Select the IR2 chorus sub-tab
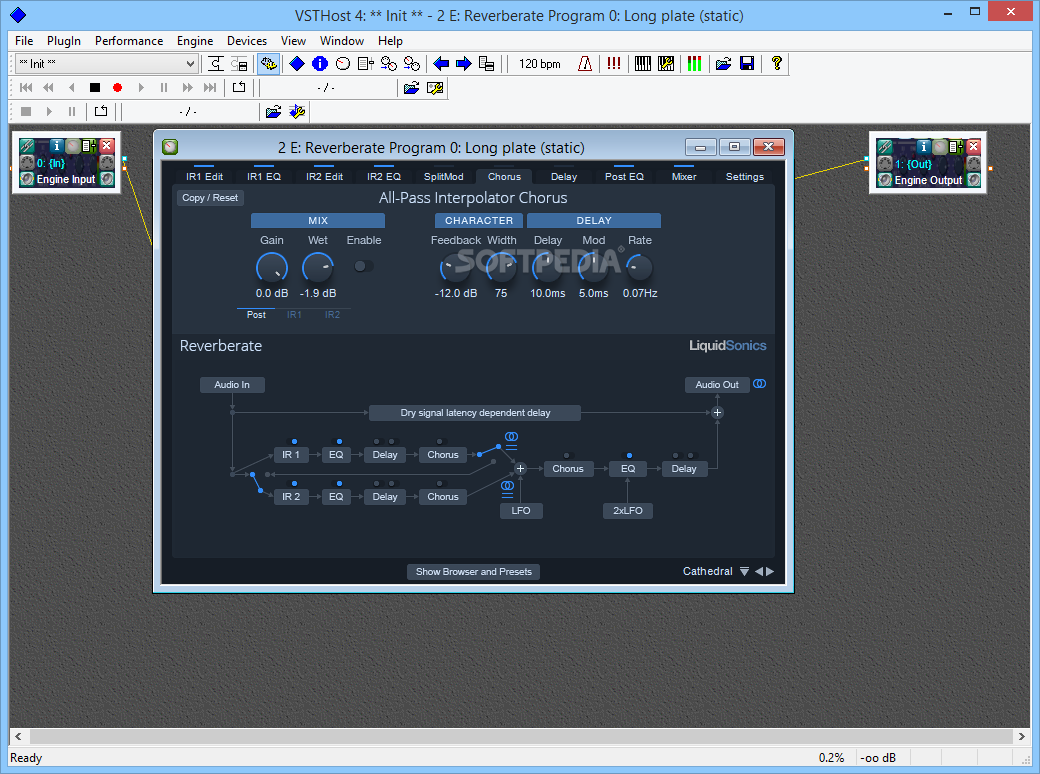The width and height of the screenshot is (1040, 774). [332, 314]
